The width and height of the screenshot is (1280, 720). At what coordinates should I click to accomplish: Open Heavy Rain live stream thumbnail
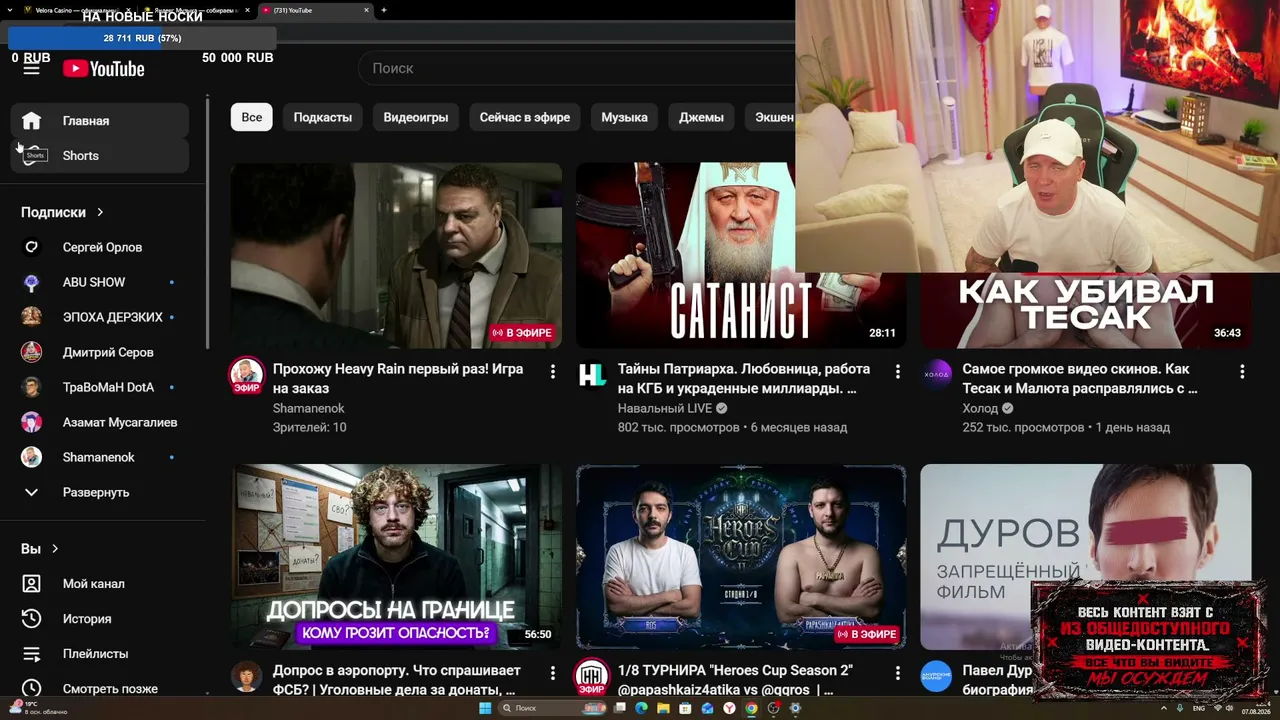pyautogui.click(x=396, y=256)
